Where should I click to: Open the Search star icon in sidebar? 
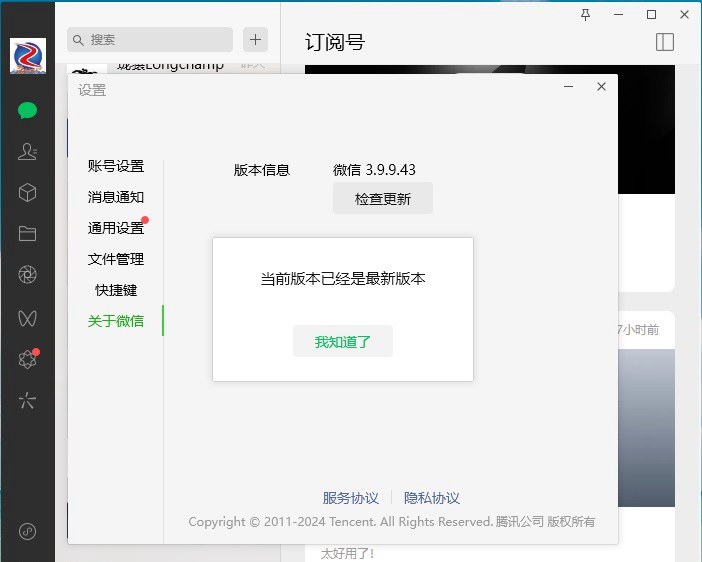pyautogui.click(x=27, y=401)
